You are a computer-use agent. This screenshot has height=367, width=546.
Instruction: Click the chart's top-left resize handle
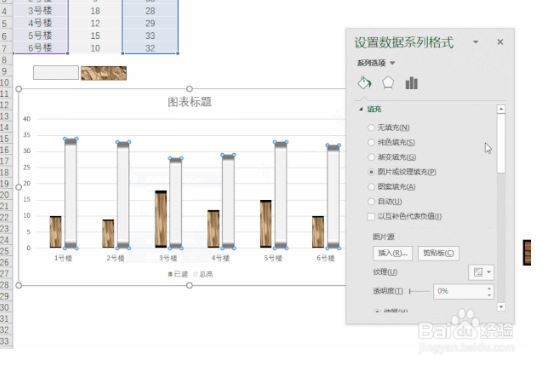click(x=19, y=89)
